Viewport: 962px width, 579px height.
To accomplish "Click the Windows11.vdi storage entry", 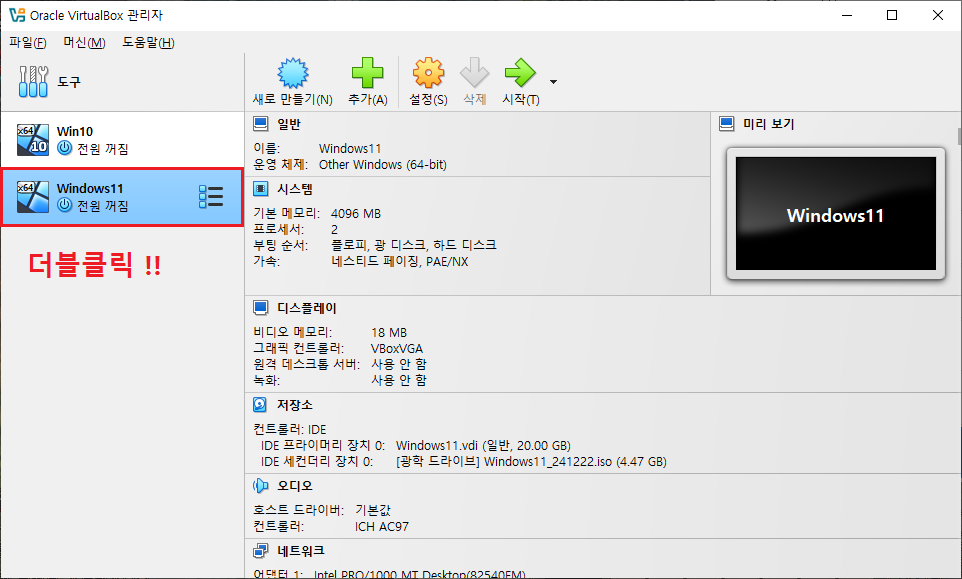I will (x=483, y=445).
